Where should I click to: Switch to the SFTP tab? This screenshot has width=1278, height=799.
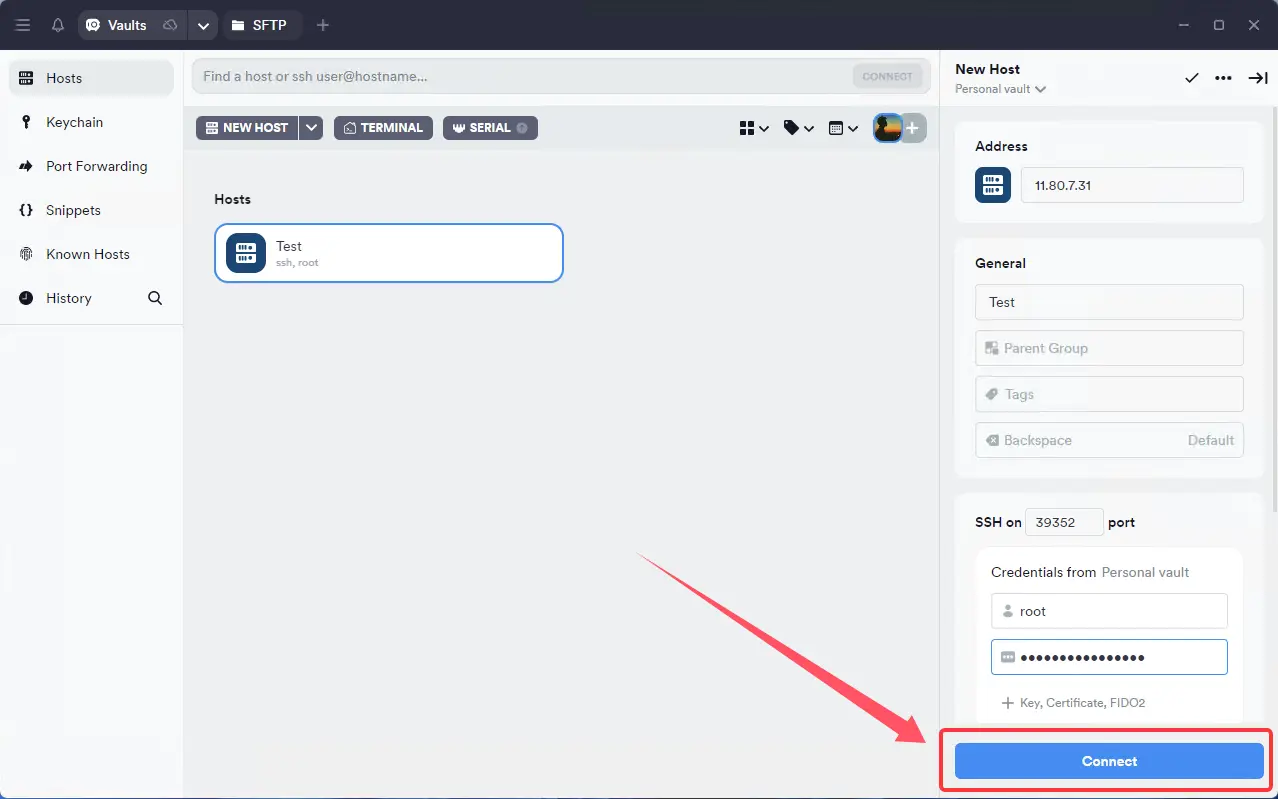point(259,25)
